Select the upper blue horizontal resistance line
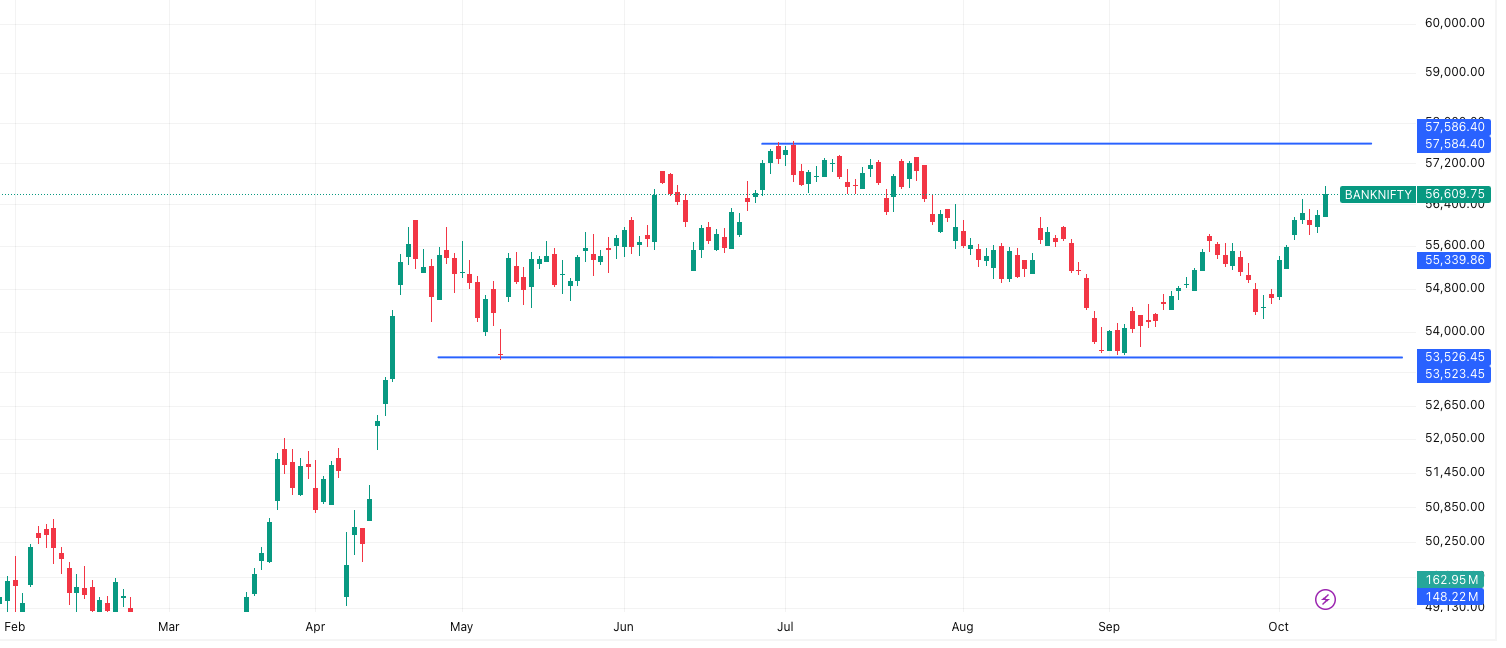Image resolution: width=1506 pixels, height=648 pixels. coord(1065,144)
